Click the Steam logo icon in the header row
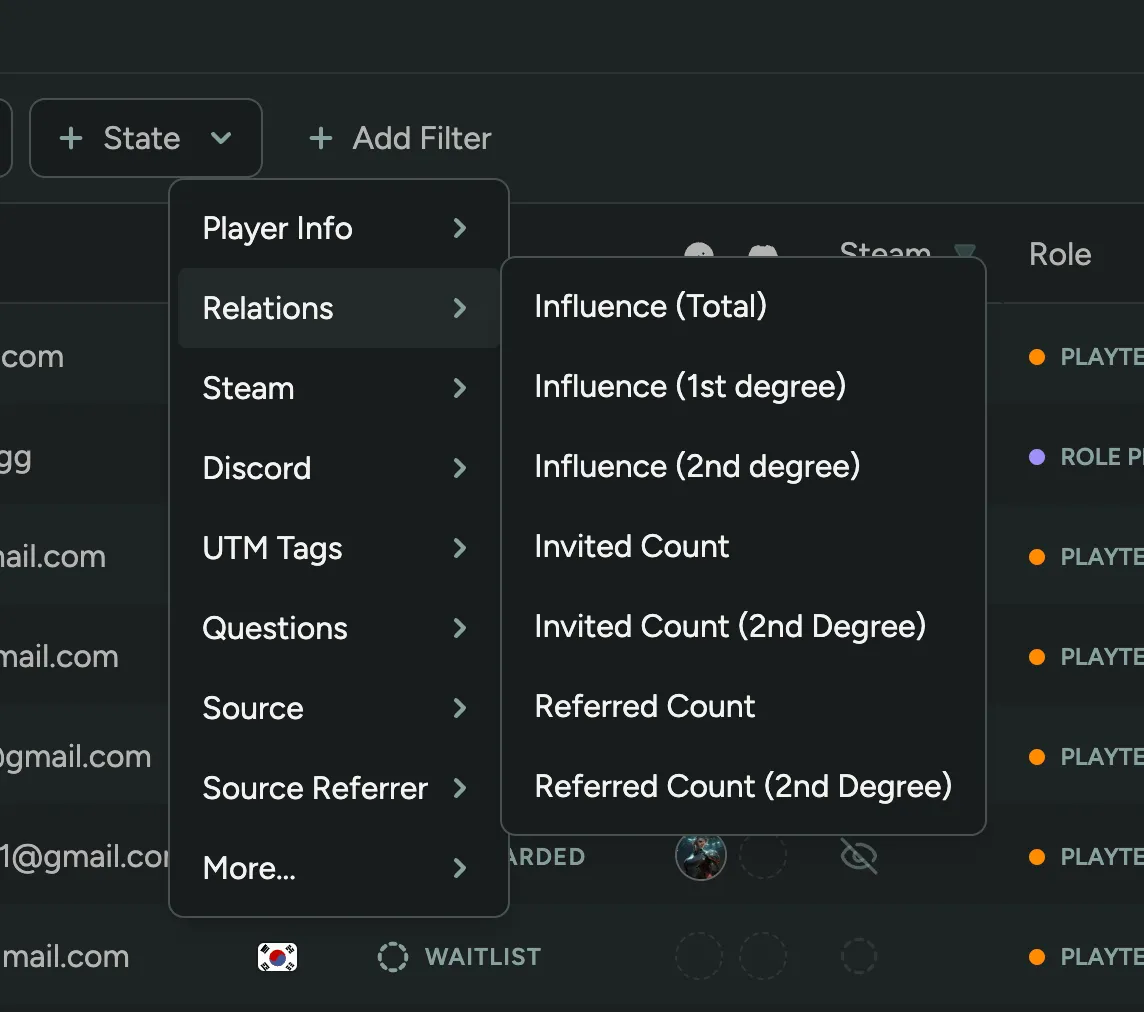This screenshot has height=1012, width=1144. coord(700,250)
